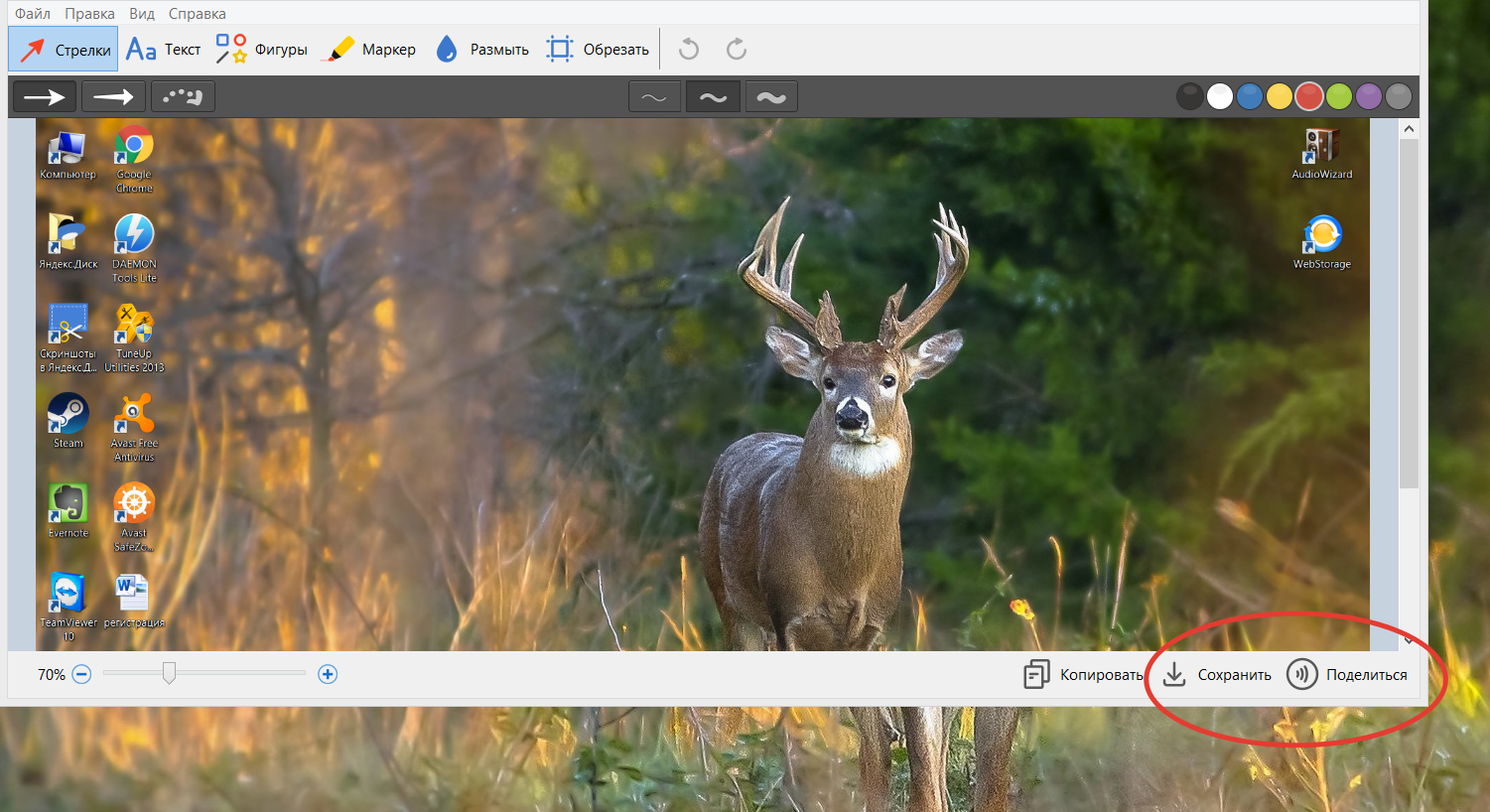
Task: Click the Яндекс.Диск icon in the image
Action: point(68,241)
